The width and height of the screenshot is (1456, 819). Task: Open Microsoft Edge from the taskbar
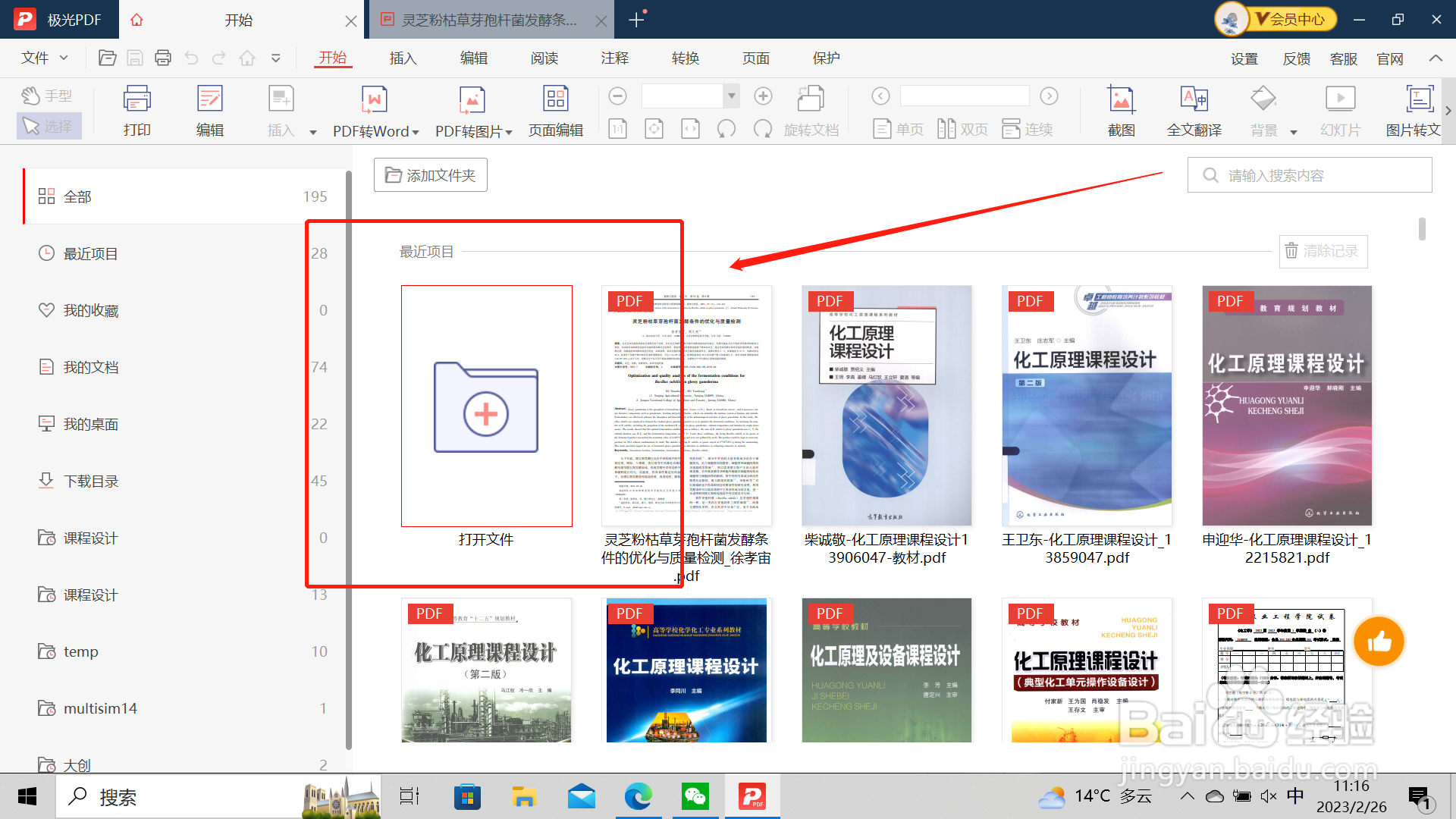pyautogui.click(x=638, y=796)
